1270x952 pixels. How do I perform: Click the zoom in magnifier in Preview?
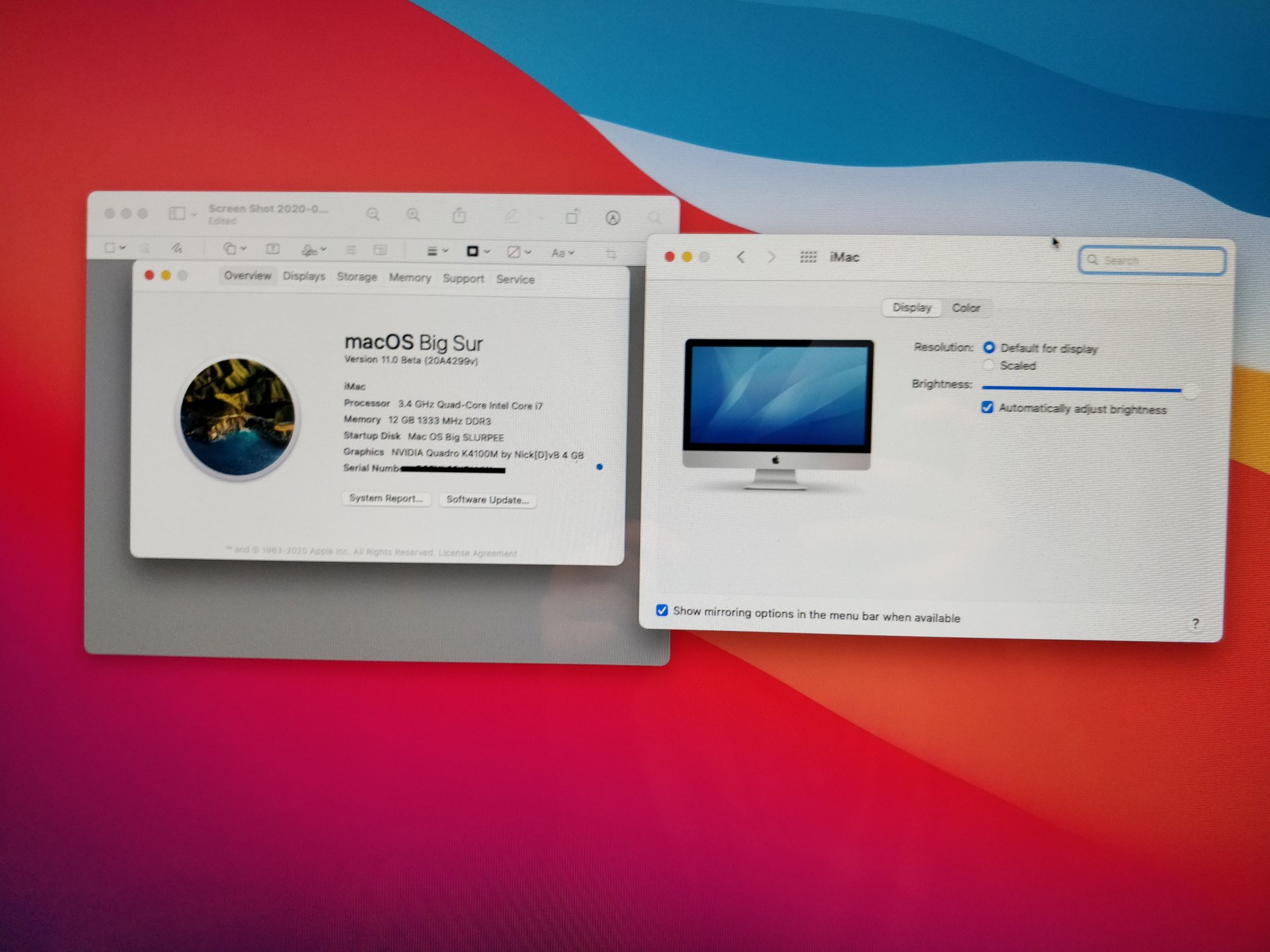(413, 216)
